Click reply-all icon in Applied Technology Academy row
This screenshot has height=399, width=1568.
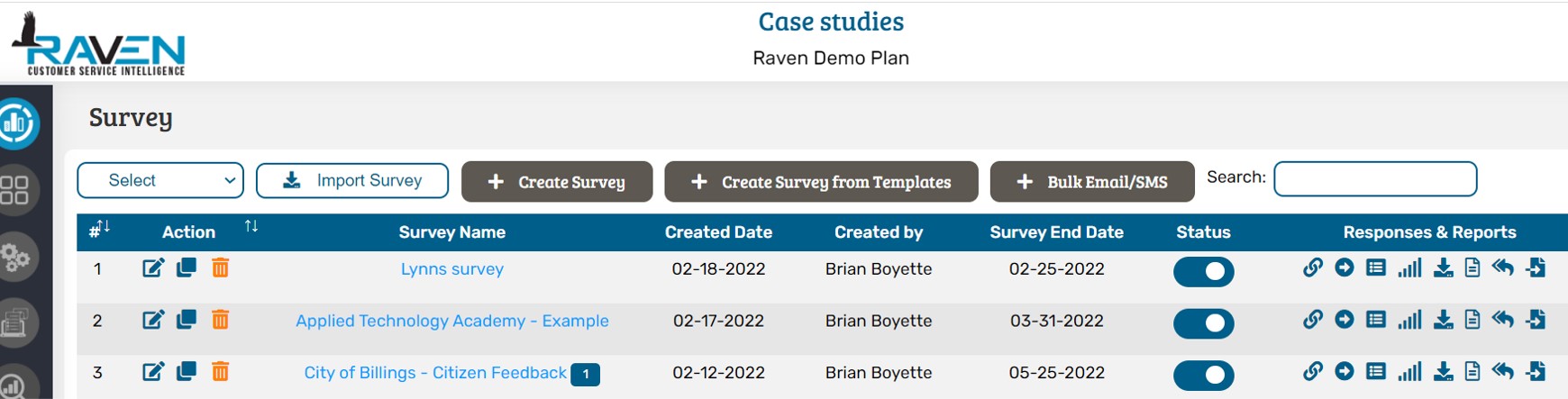(1502, 319)
